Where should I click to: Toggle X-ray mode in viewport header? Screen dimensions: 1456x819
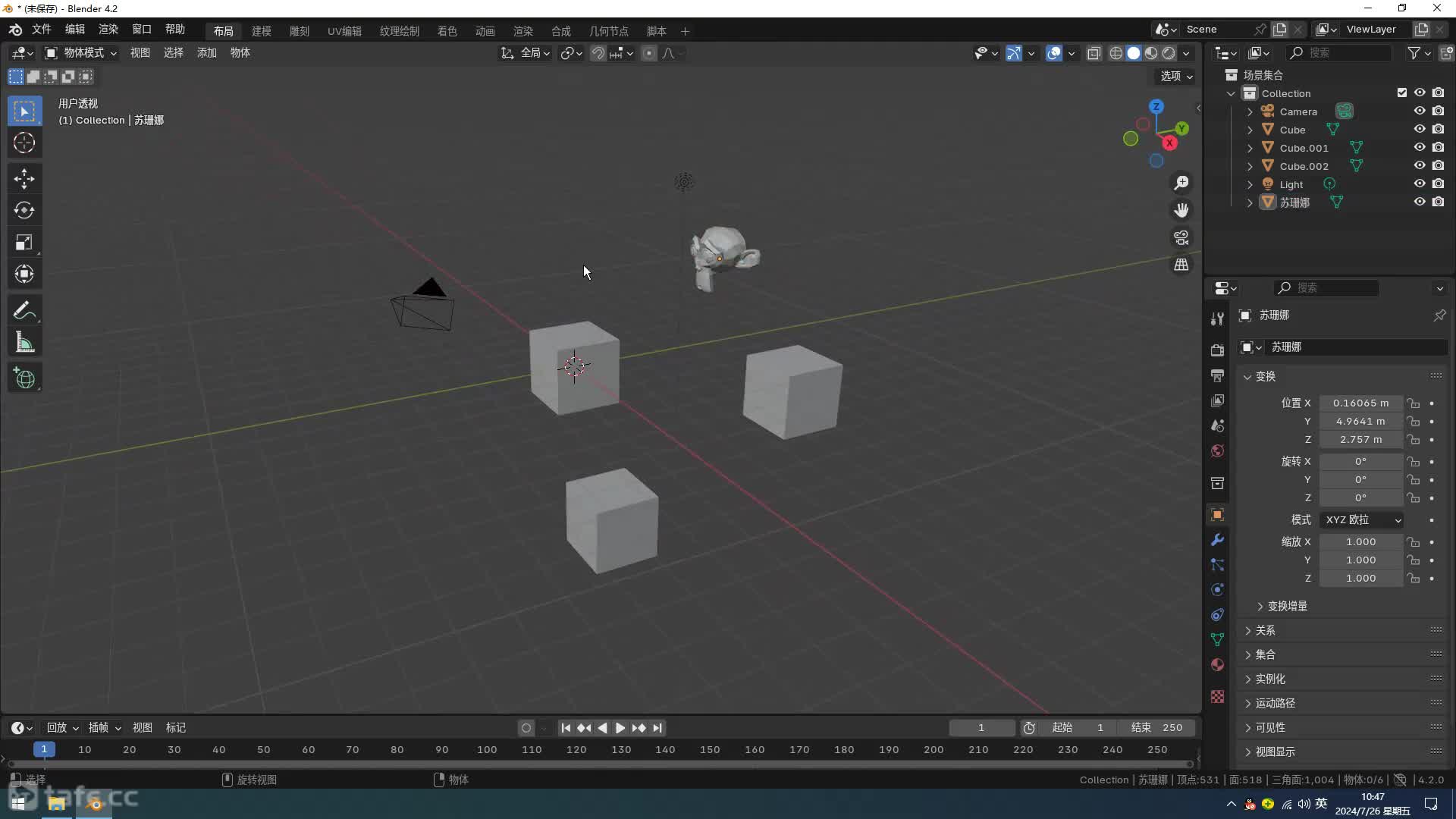click(1094, 53)
